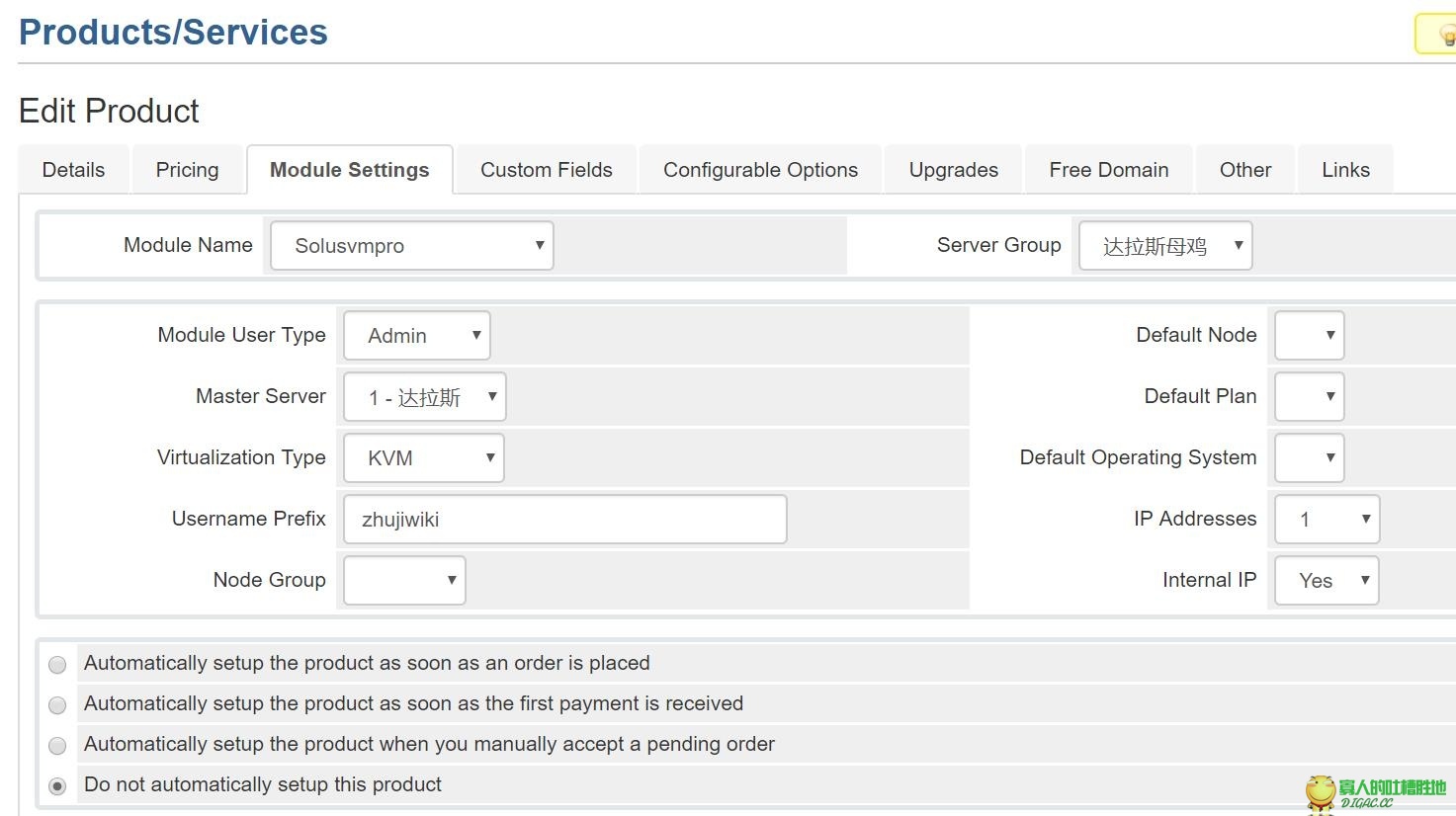This screenshot has height=816, width=1456.
Task: Expand the Default Plan dropdown
Action: click(1309, 397)
